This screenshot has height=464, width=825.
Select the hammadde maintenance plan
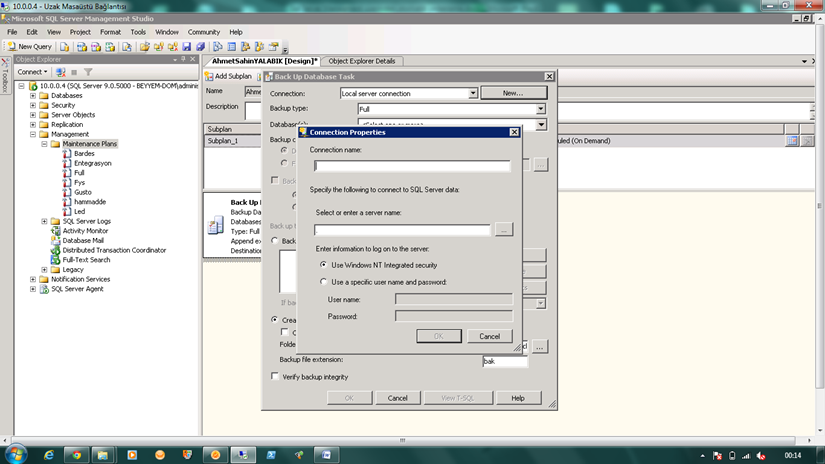tap(90, 201)
